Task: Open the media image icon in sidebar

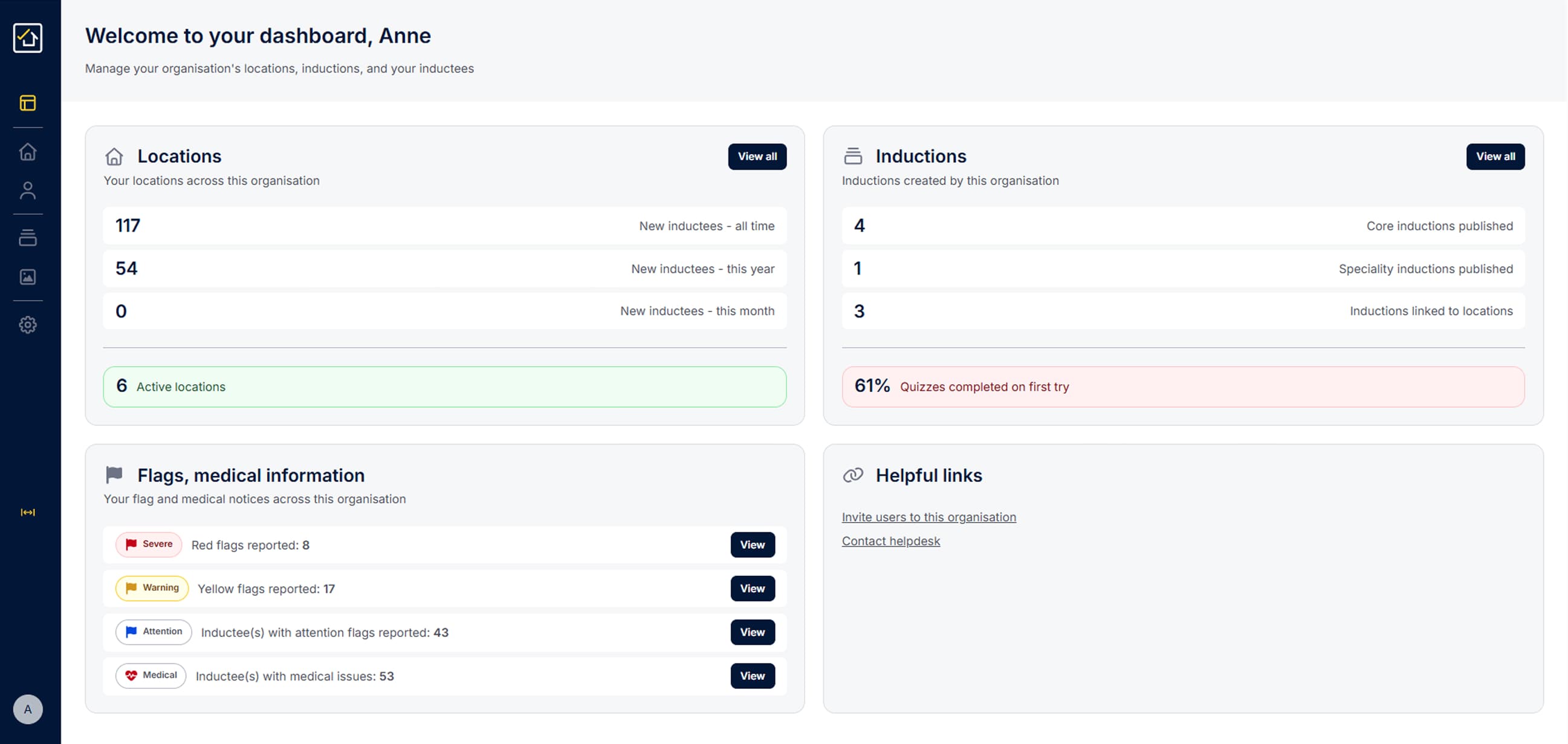Action: click(x=27, y=276)
